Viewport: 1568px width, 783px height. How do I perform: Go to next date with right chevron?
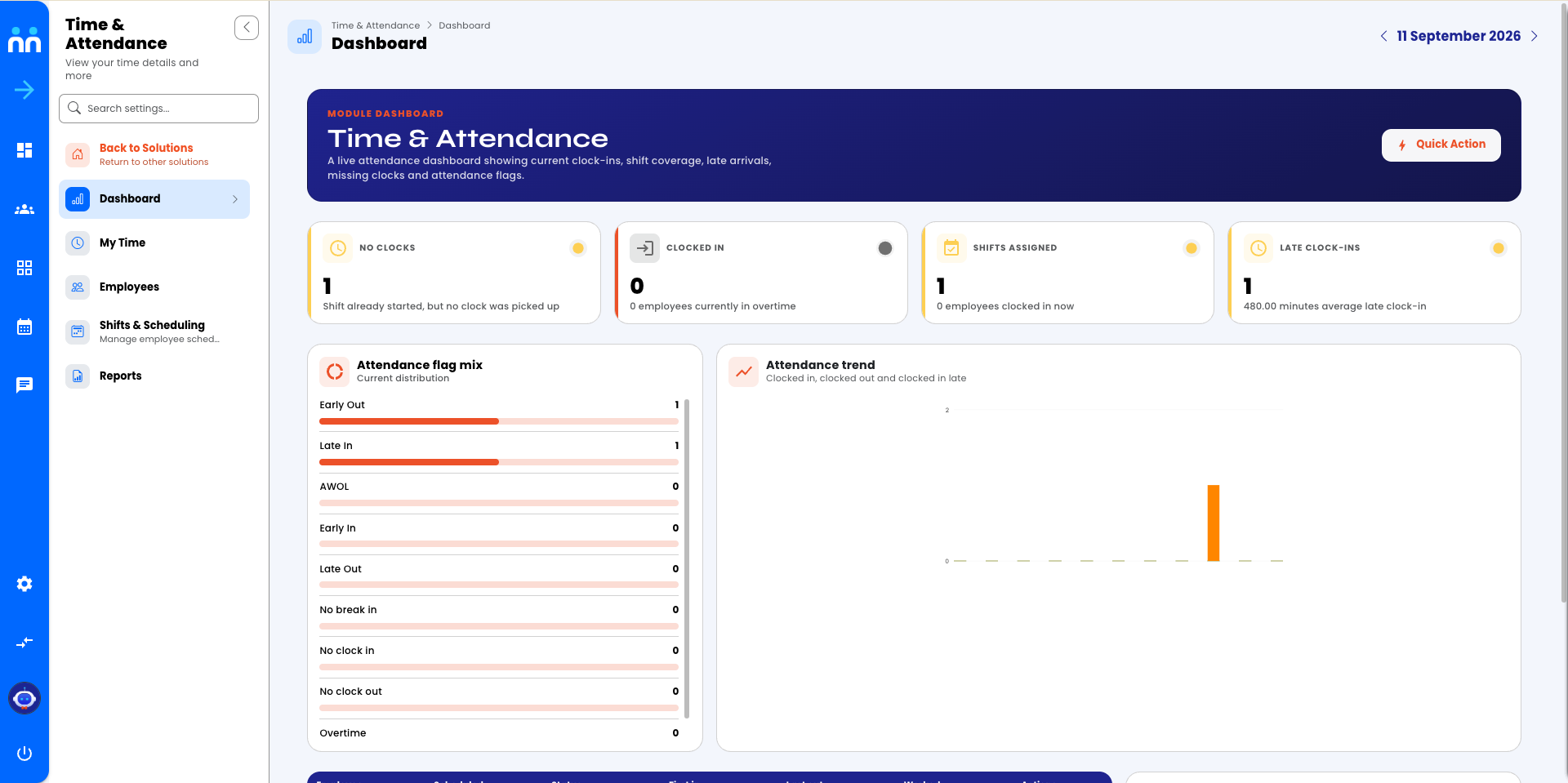click(x=1535, y=36)
